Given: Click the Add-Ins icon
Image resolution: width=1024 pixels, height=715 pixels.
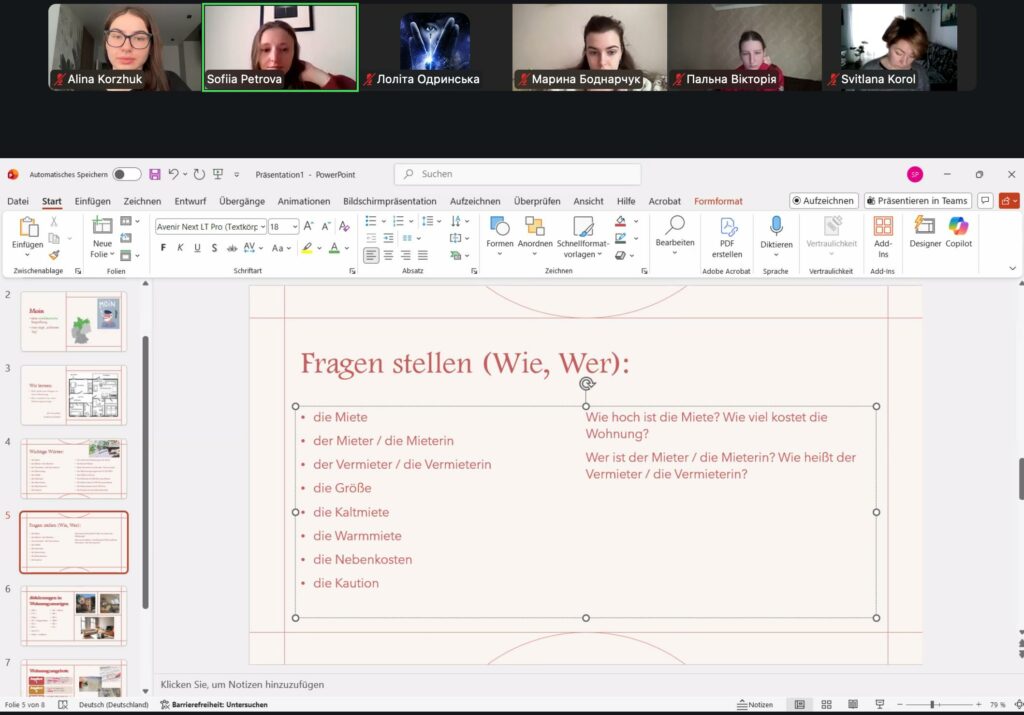Looking at the screenshot, I should (x=883, y=236).
